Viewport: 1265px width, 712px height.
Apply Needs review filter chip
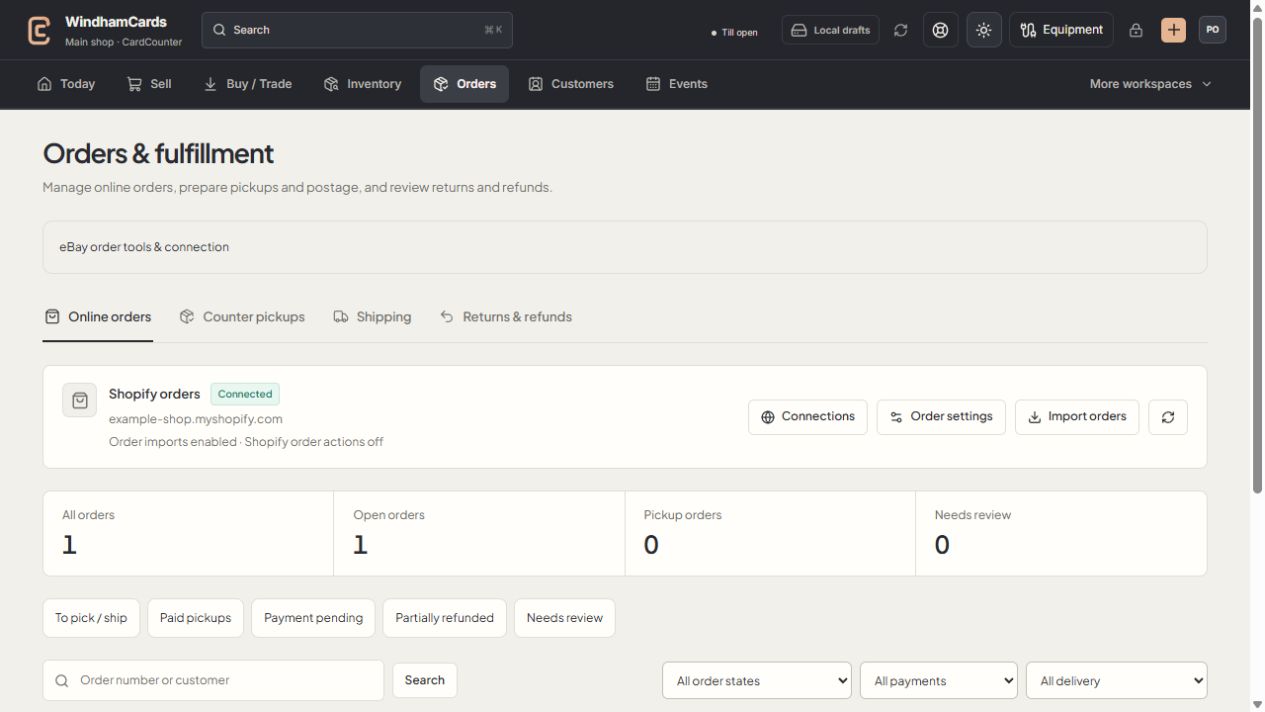564,618
